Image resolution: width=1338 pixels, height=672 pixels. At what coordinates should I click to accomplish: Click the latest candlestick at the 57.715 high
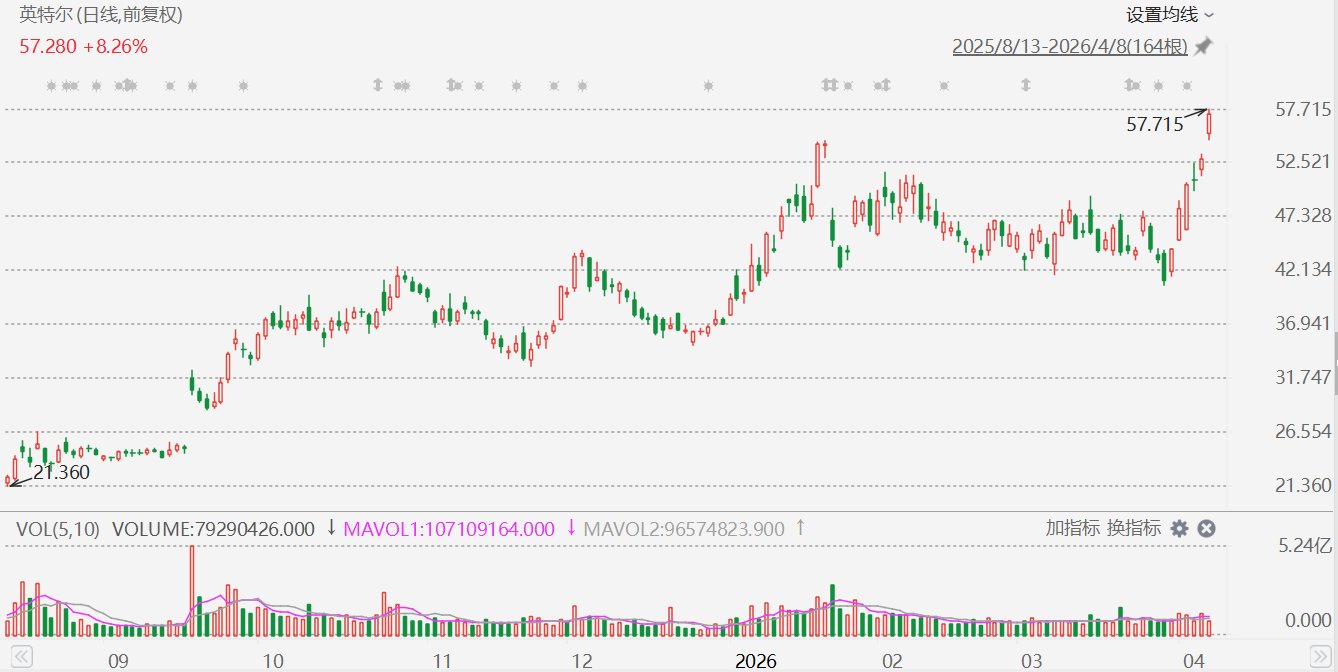pos(1209,124)
